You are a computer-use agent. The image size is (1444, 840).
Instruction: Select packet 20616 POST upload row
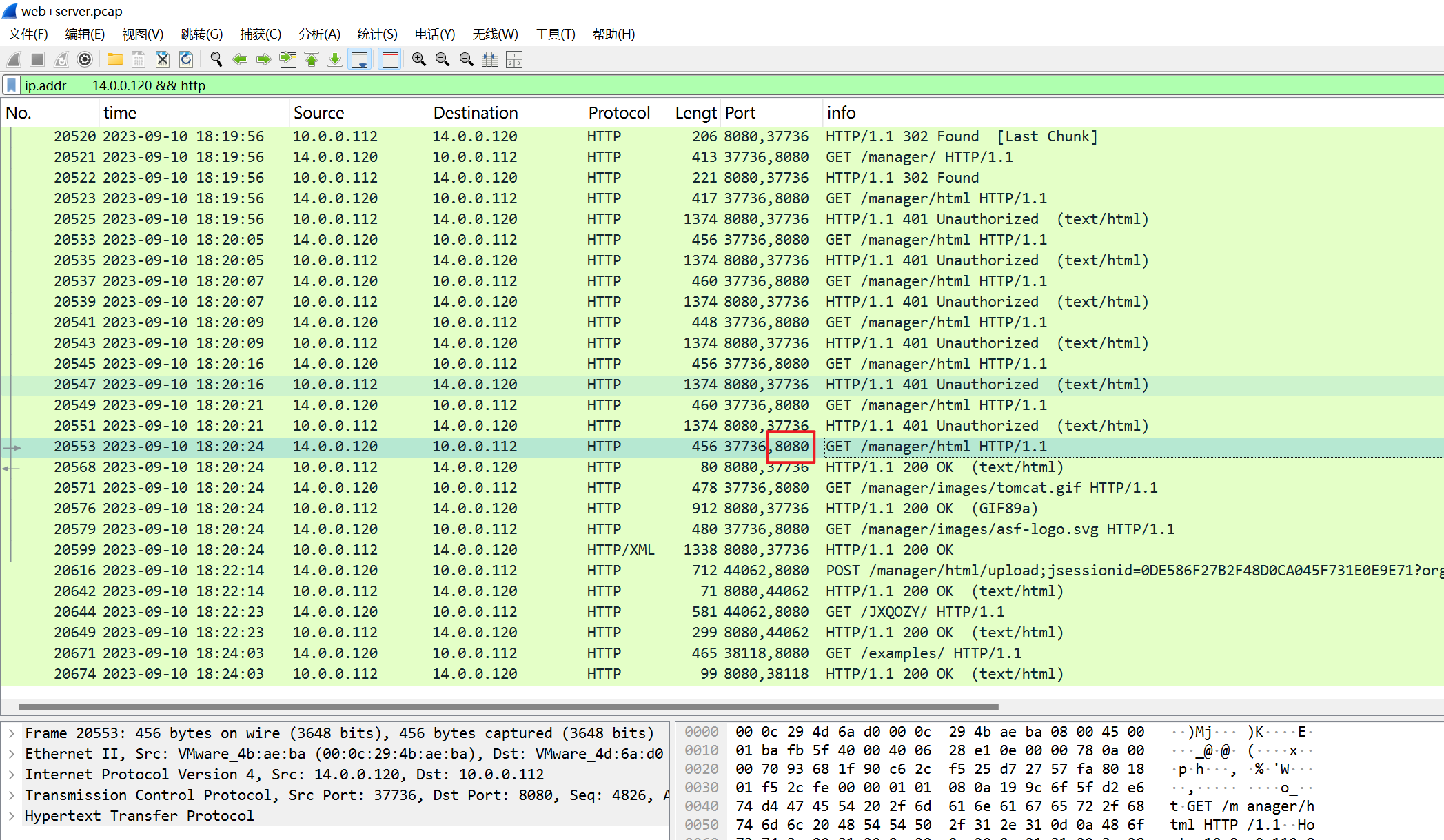click(722, 571)
